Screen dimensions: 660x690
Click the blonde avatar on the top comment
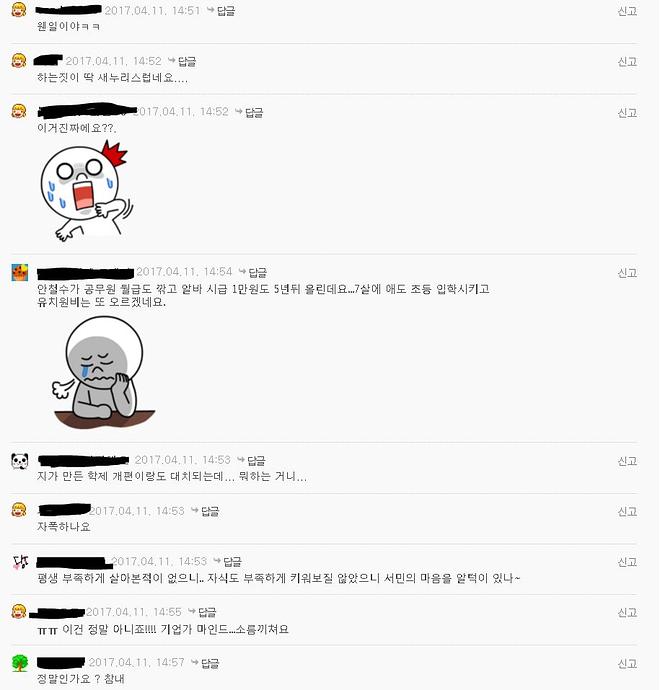[18, 9]
